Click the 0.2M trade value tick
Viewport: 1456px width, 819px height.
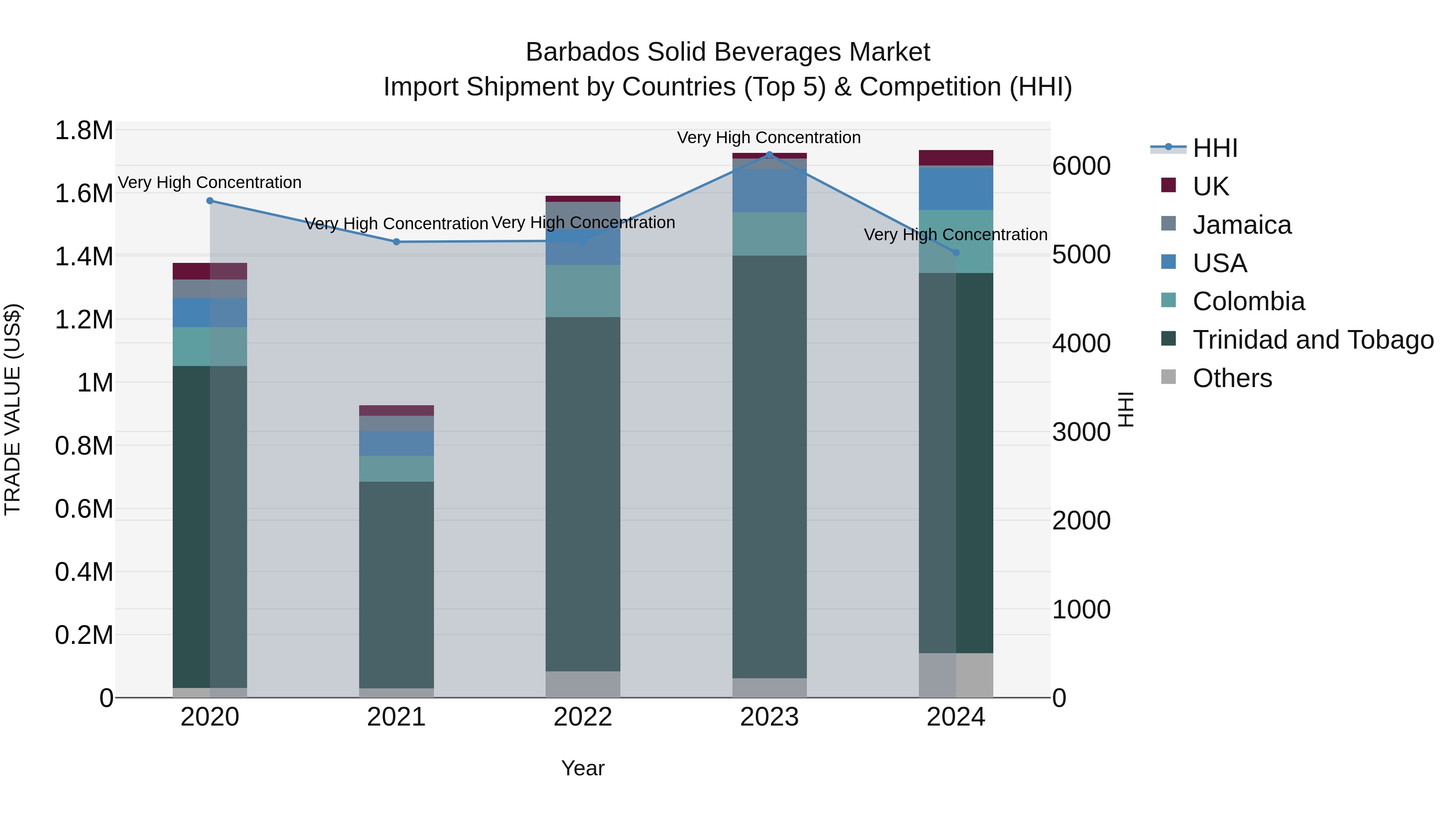[x=84, y=635]
